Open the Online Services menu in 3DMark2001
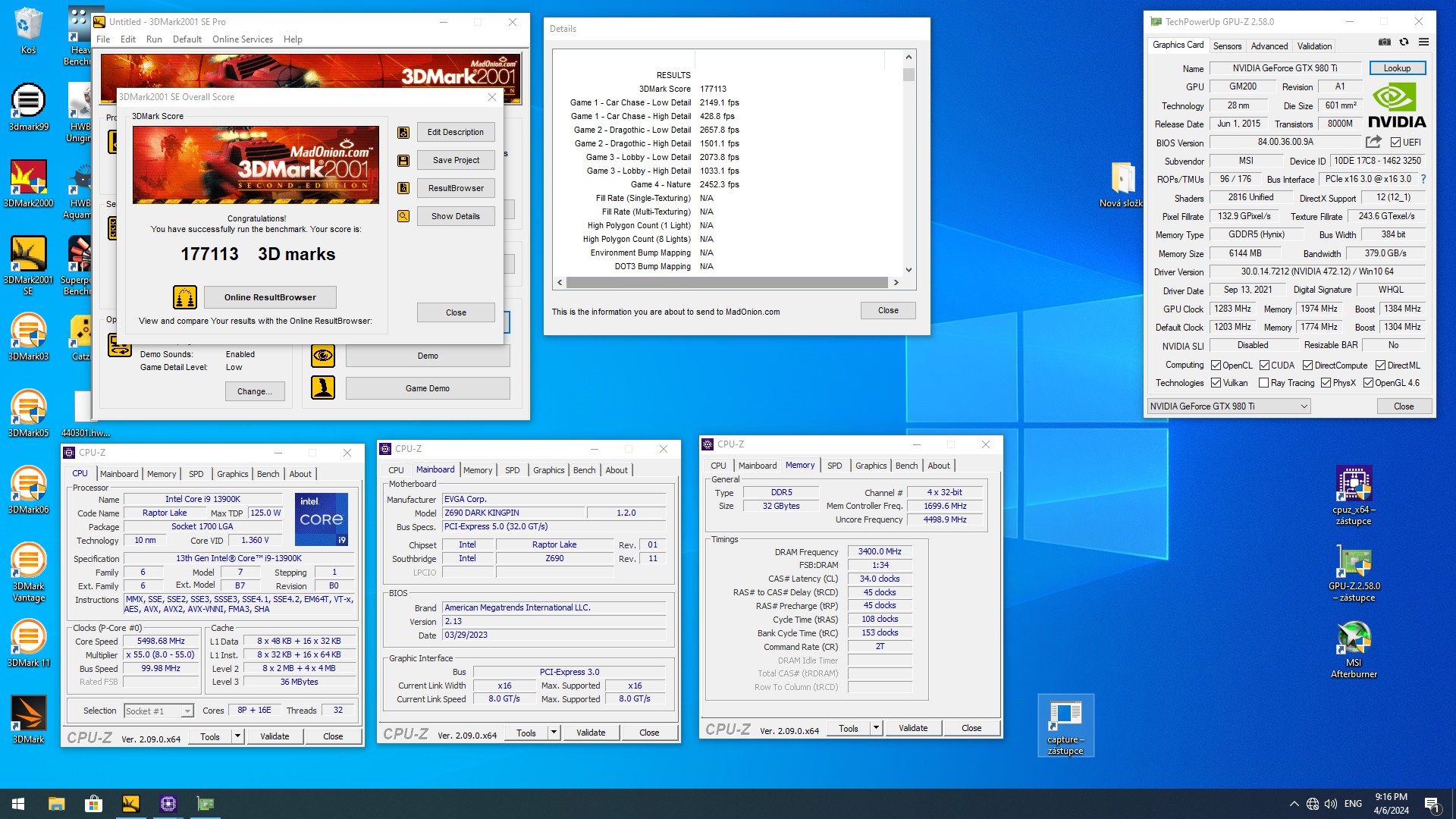1456x819 pixels. pyautogui.click(x=242, y=39)
